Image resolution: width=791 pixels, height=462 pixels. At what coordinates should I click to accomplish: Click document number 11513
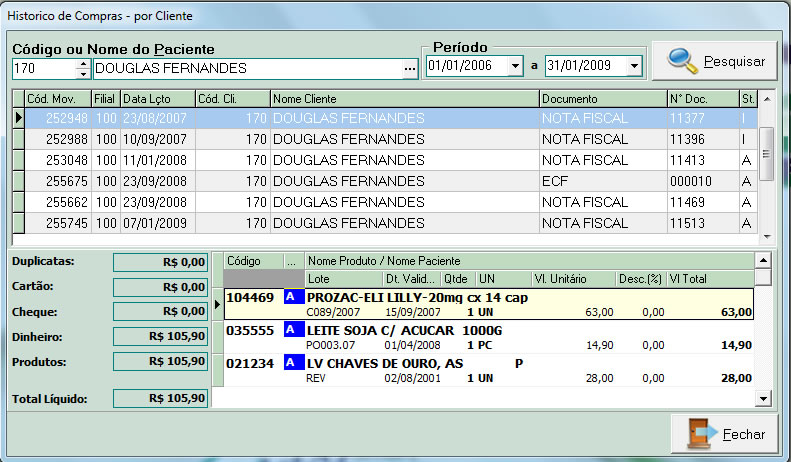[x=703, y=223]
